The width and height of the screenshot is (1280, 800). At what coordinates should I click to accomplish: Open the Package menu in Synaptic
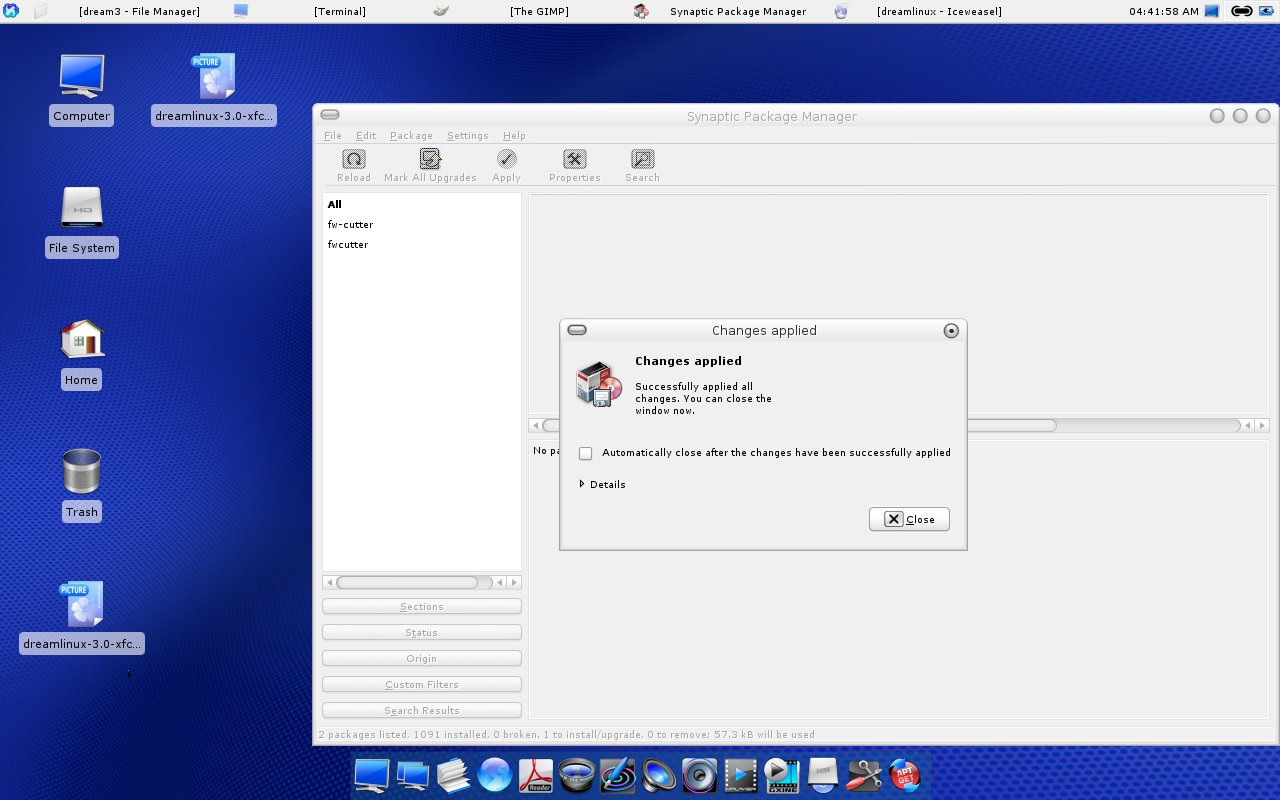[411, 136]
